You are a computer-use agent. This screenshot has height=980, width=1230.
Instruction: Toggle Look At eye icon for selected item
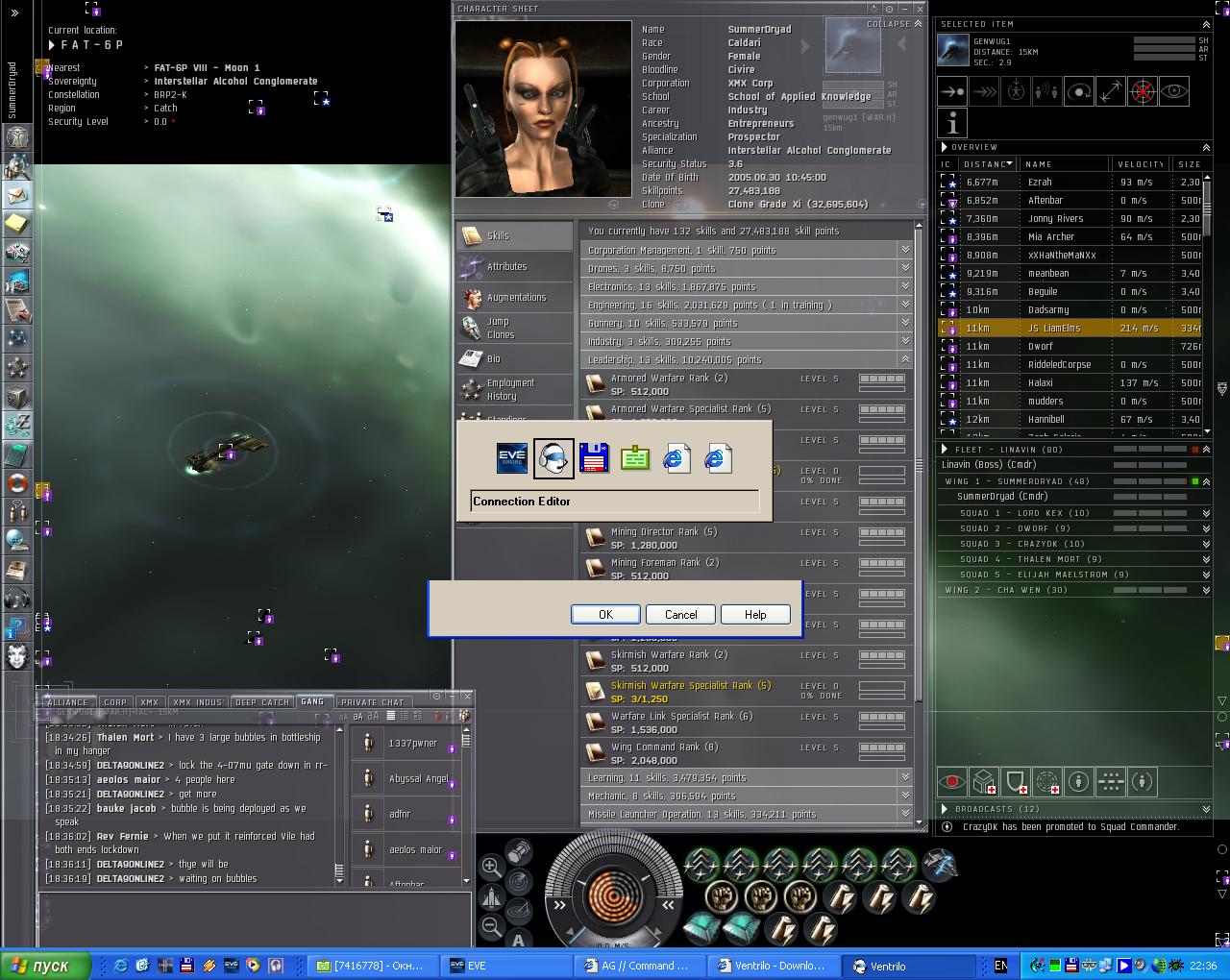(x=1174, y=92)
